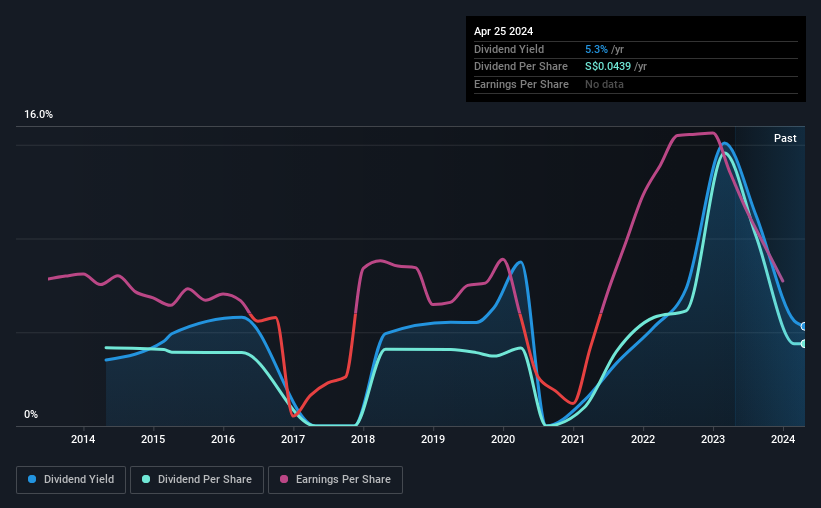Click the teal Dividend Per Share endpoint marker
Screen dimensions: 821x508
click(x=804, y=344)
